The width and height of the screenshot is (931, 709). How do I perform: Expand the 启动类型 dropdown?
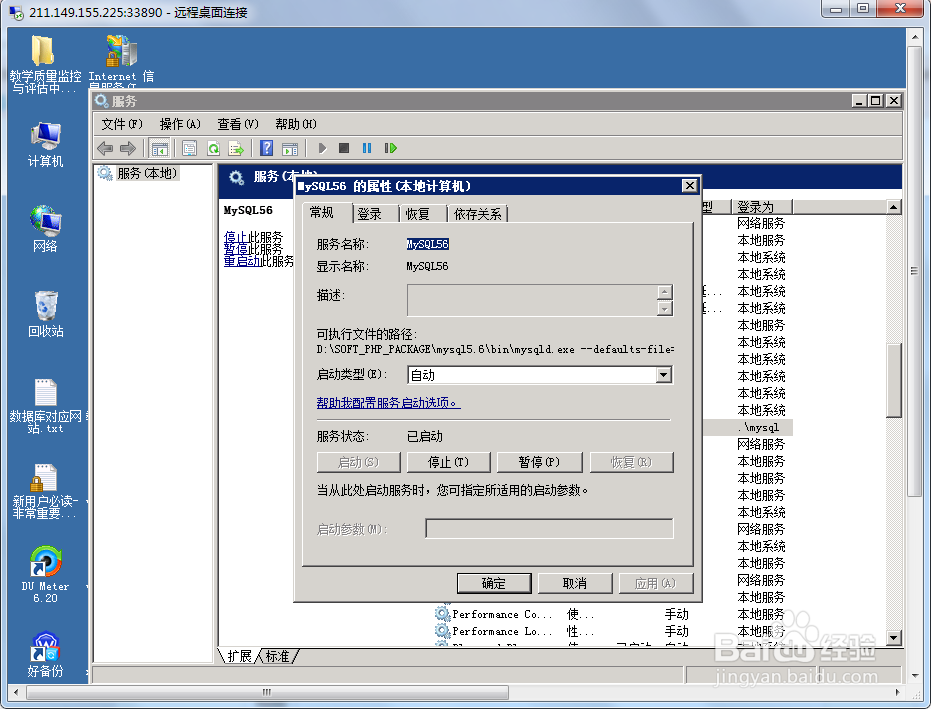click(x=664, y=375)
